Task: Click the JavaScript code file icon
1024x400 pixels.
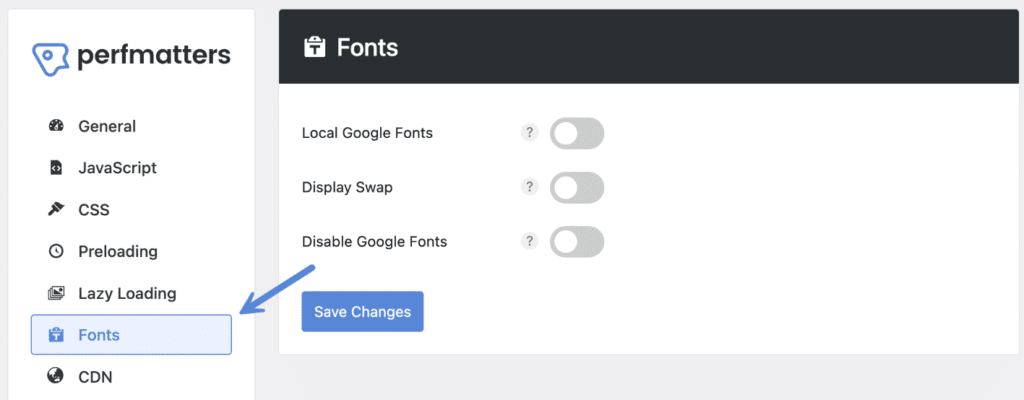Action: click(x=56, y=168)
